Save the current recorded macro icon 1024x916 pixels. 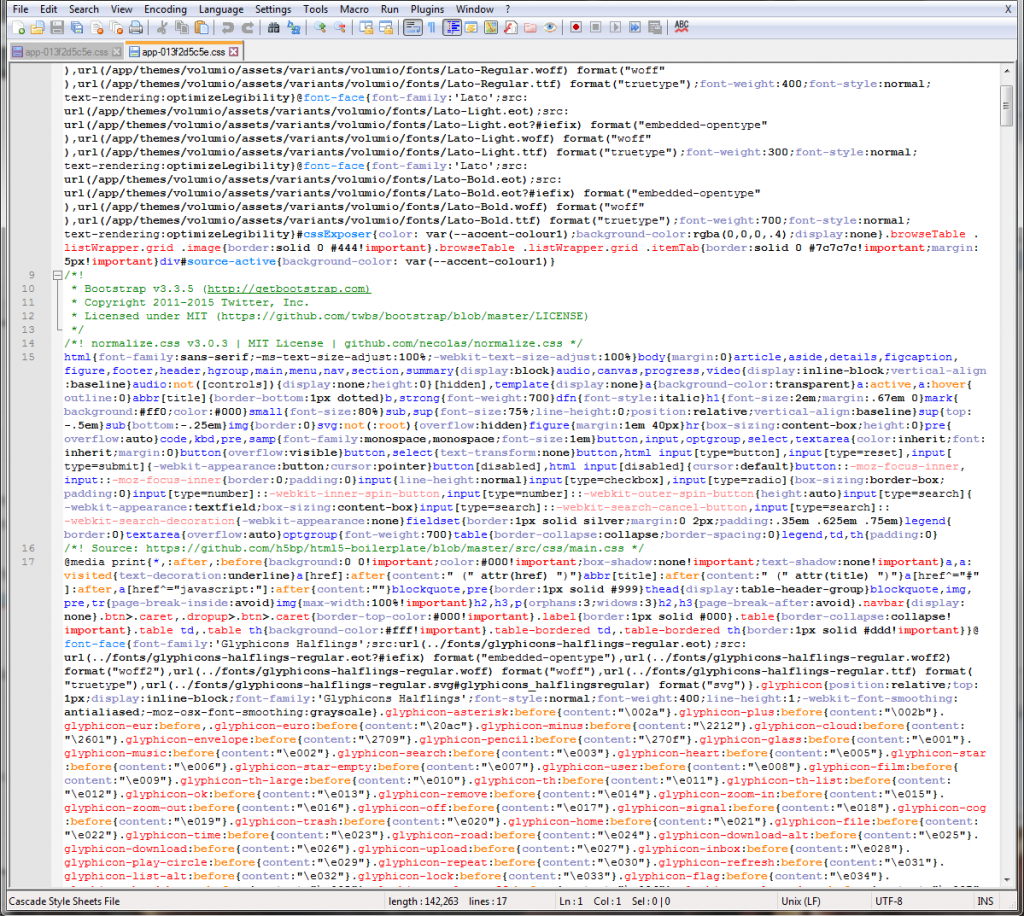click(654, 27)
